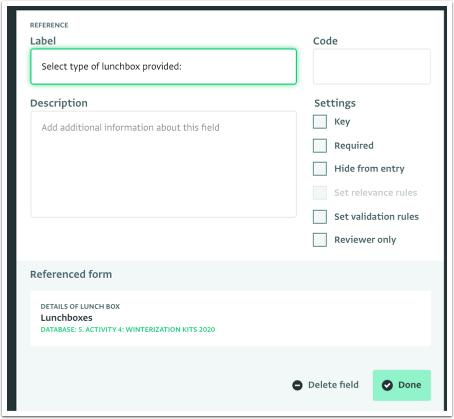The height and width of the screenshot is (419, 454).
Task: Click the Description text area
Action: (163, 164)
